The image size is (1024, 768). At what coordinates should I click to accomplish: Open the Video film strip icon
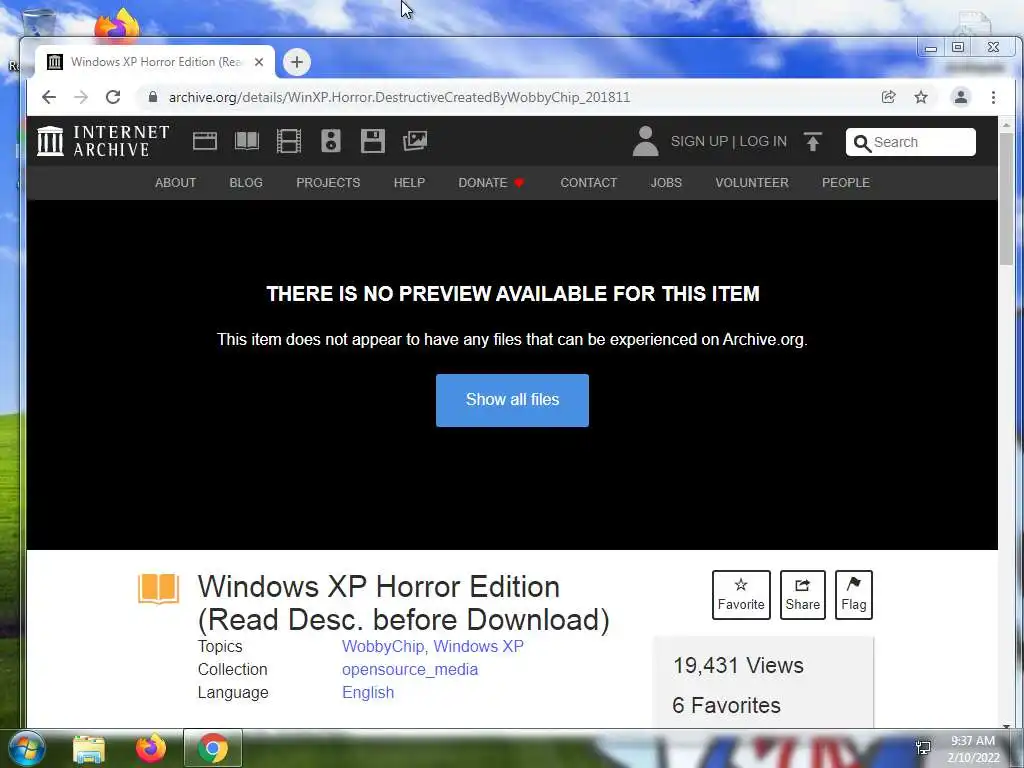coord(289,141)
